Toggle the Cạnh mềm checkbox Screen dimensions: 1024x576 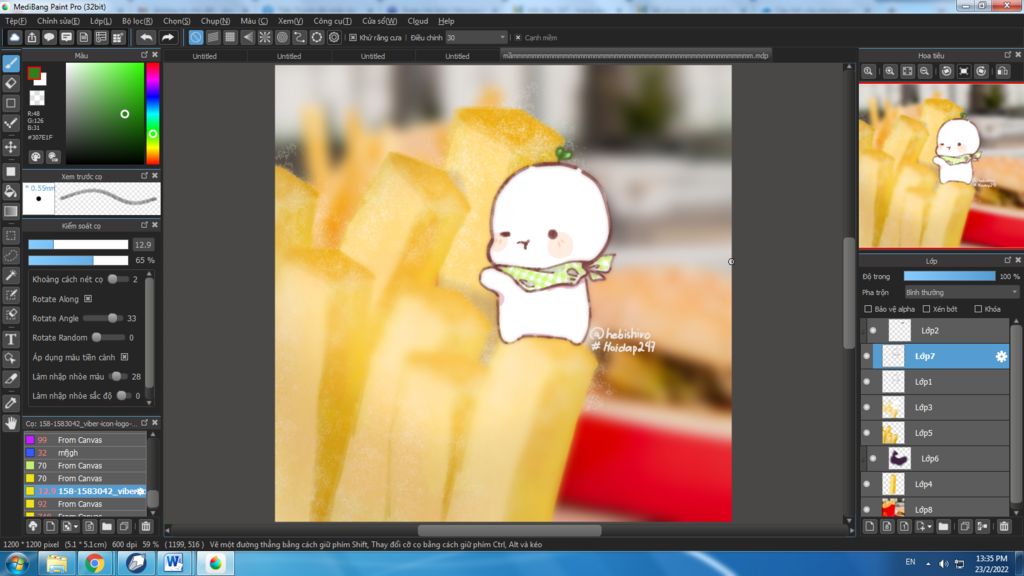pyautogui.click(x=518, y=38)
